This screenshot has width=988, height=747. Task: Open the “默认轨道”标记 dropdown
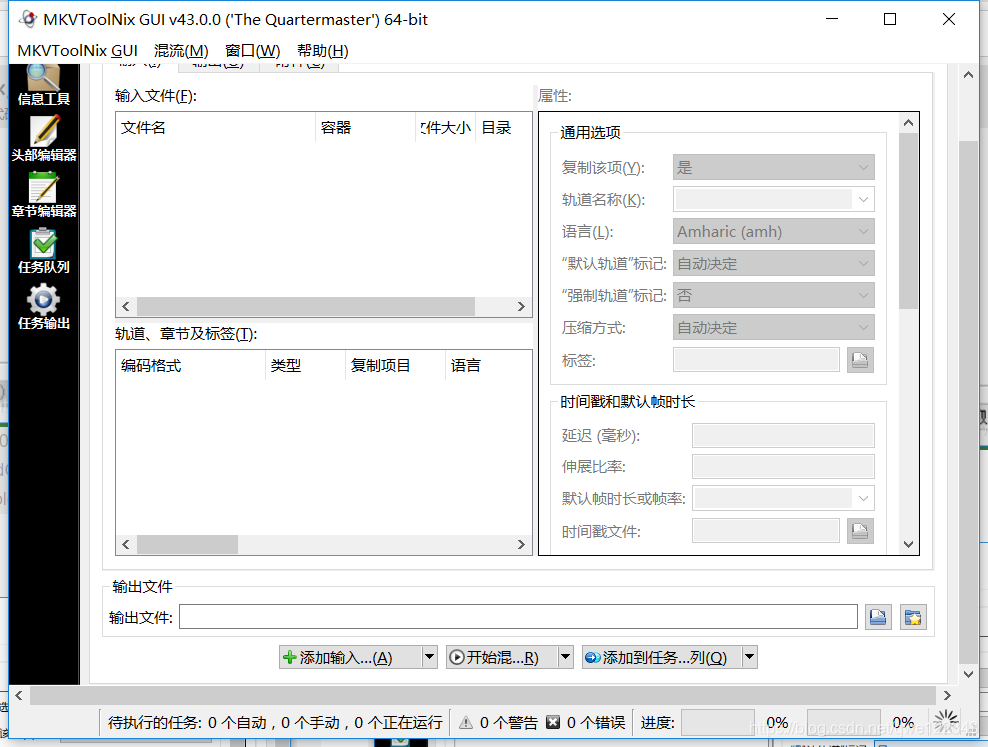tap(774, 263)
